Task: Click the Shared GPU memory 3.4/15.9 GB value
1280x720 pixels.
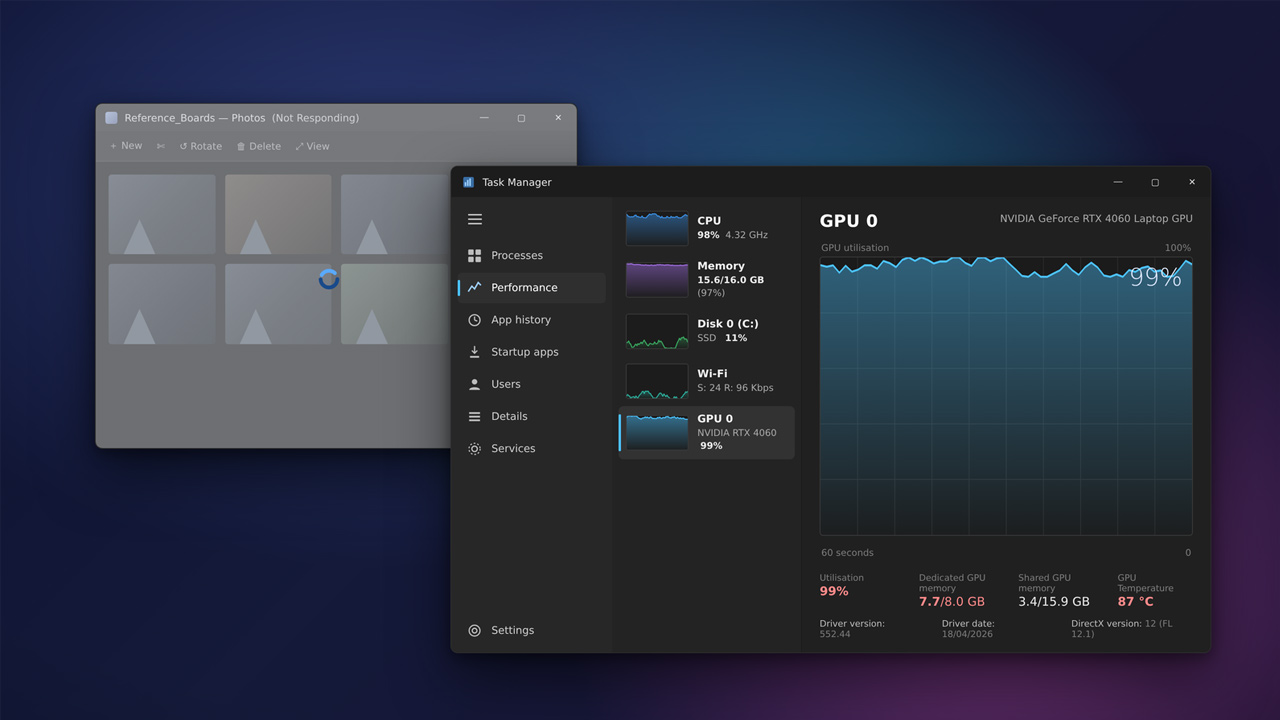Action: (1054, 602)
